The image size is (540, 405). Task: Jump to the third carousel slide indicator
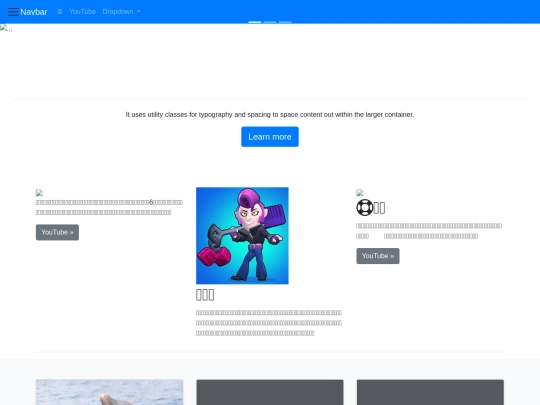click(x=285, y=22)
